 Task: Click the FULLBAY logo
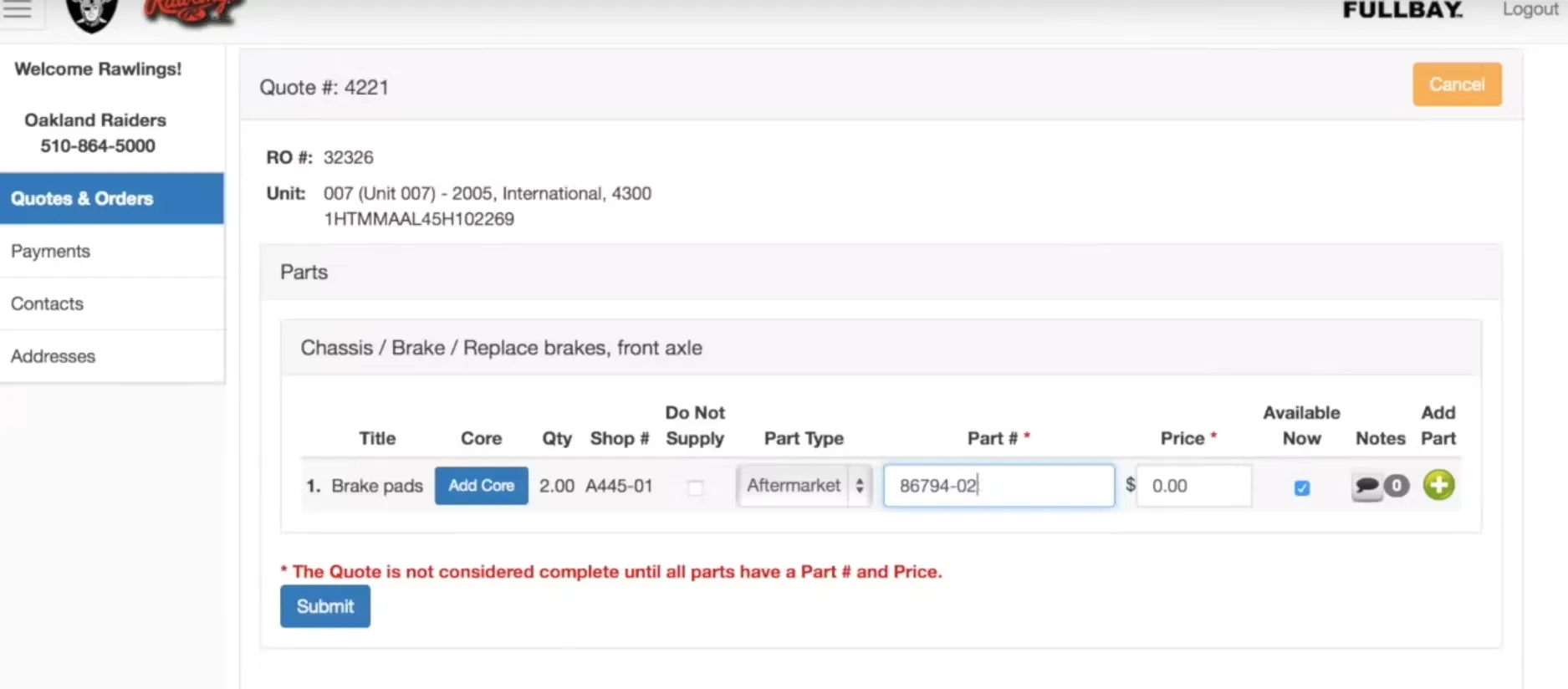(x=1402, y=10)
